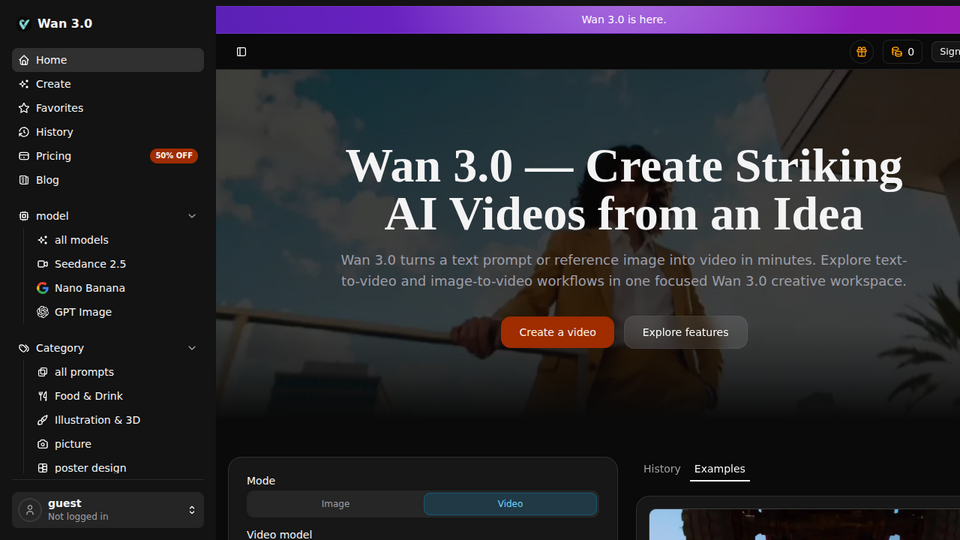Select all models in sidebar

click(x=118, y=240)
